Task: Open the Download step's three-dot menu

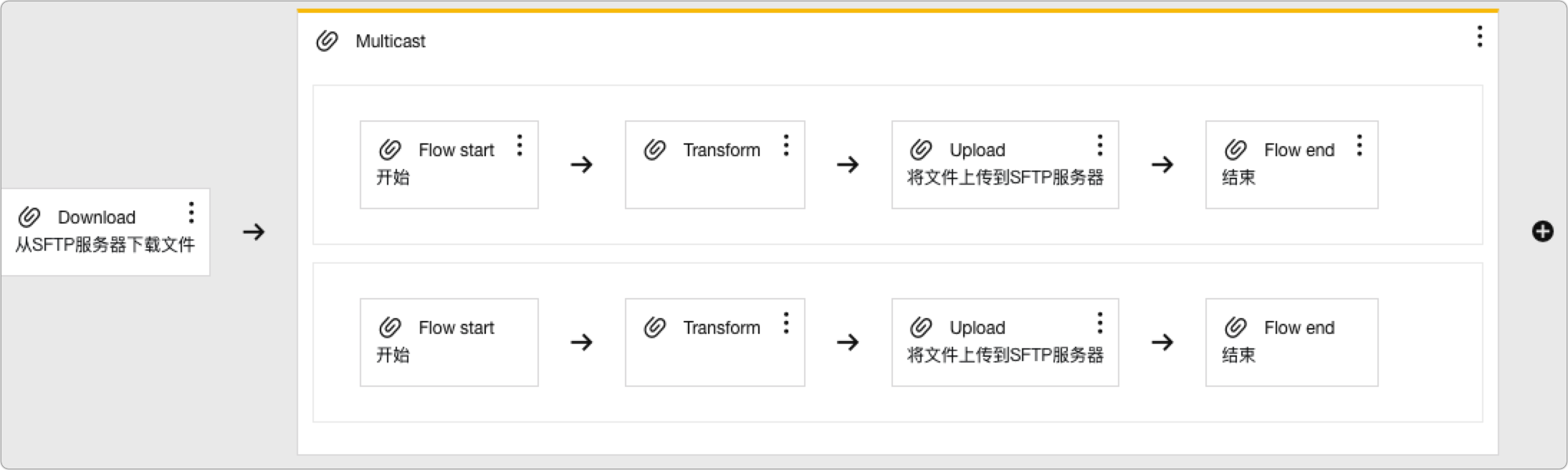Action: pyautogui.click(x=191, y=213)
